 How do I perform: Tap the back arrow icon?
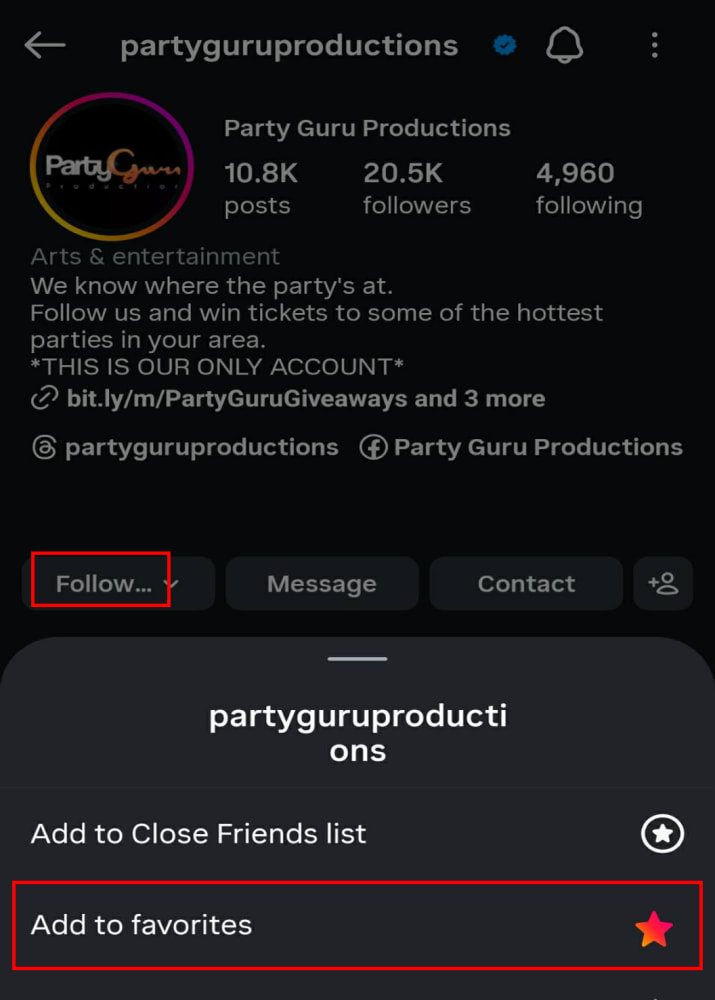(45, 45)
